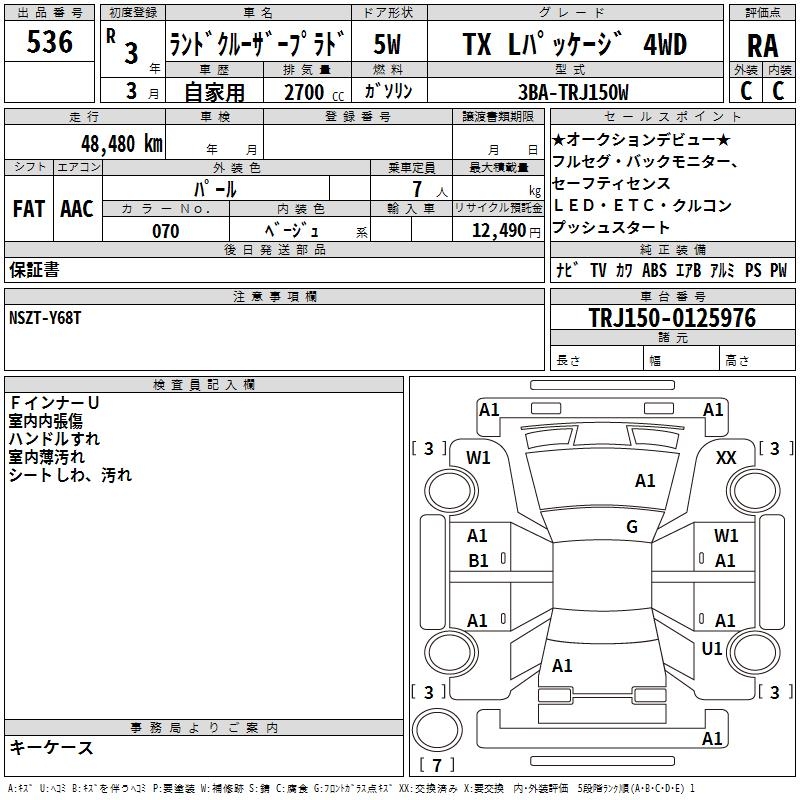
Task: Click the chassis number TRJ150-0125976
Action: [x=671, y=318]
